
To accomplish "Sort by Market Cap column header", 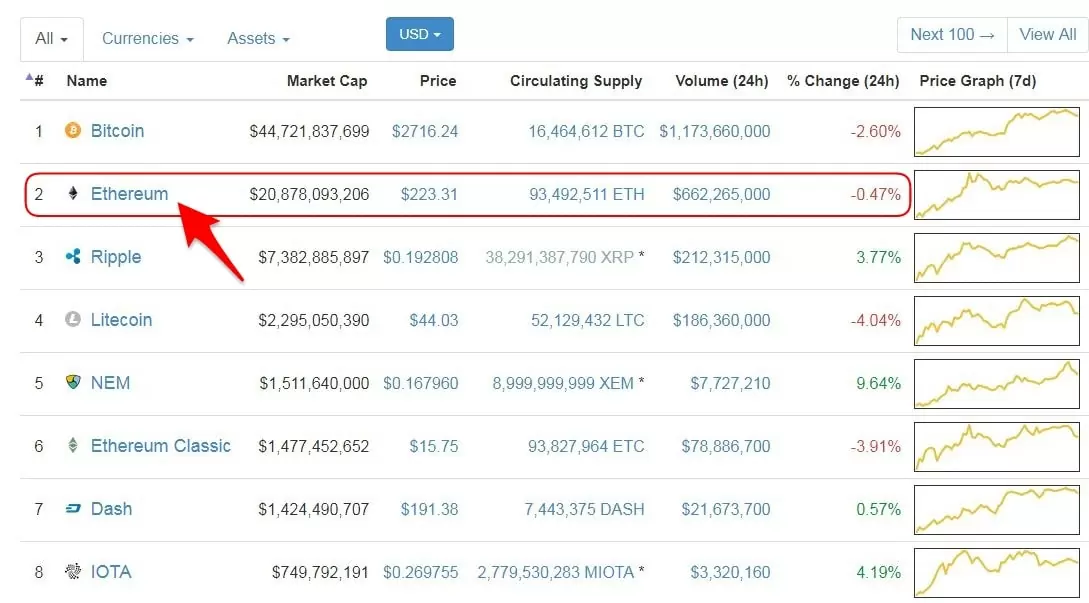I will coord(326,81).
